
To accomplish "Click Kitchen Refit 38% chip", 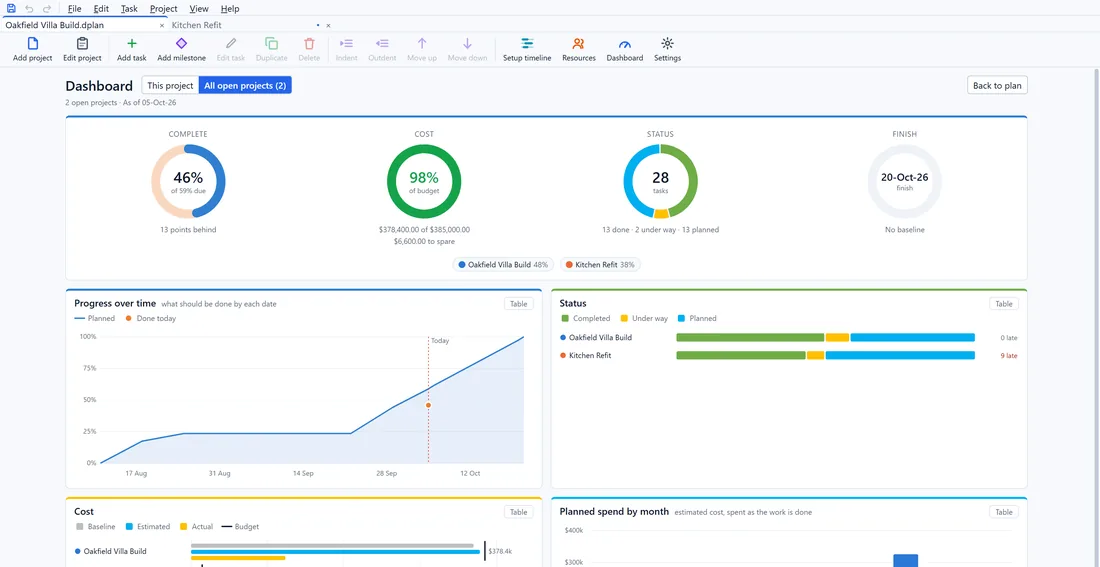I will click(x=601, y=265).
